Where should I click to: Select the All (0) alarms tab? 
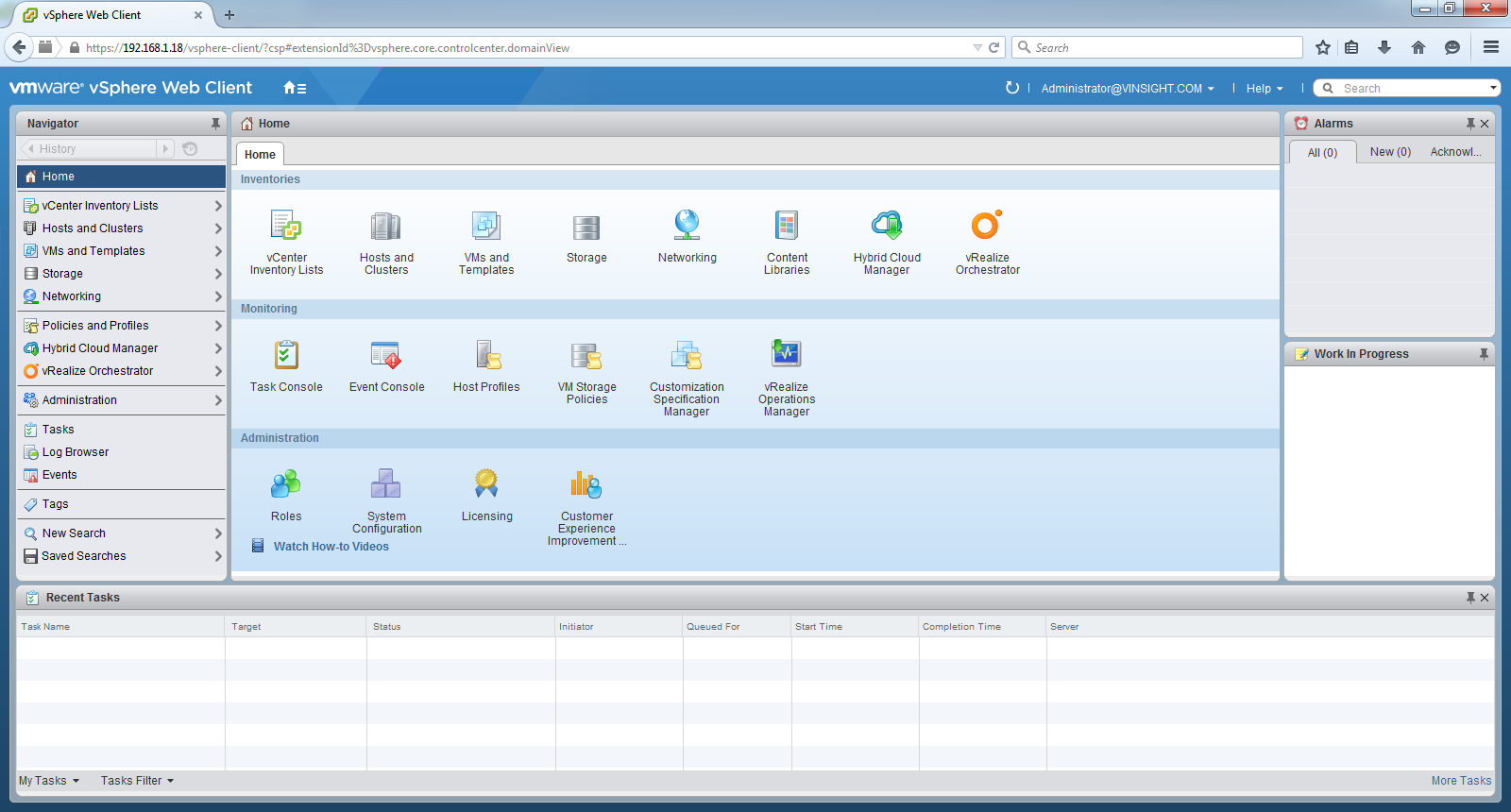tap(1322, 152)
